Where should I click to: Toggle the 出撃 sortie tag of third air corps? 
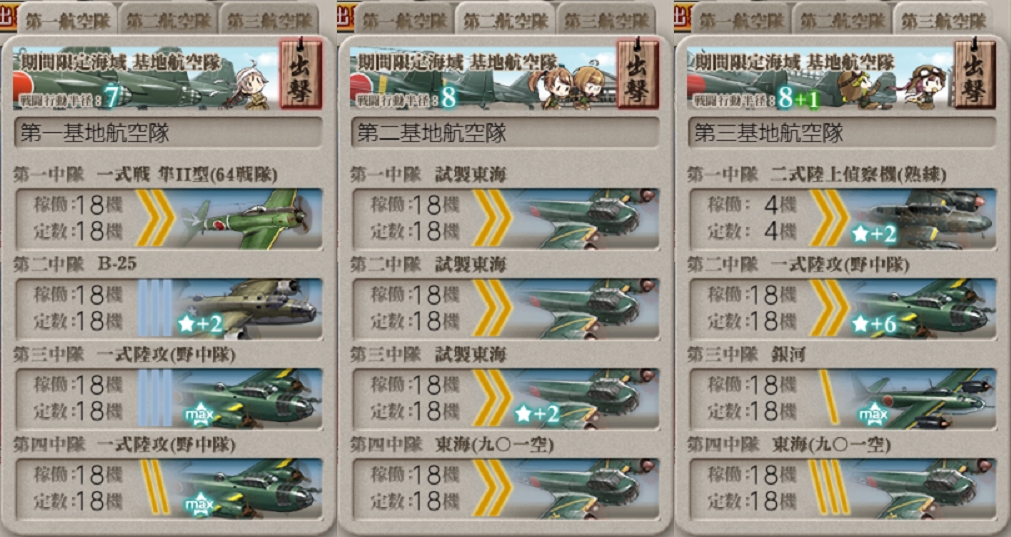point(975,74)
